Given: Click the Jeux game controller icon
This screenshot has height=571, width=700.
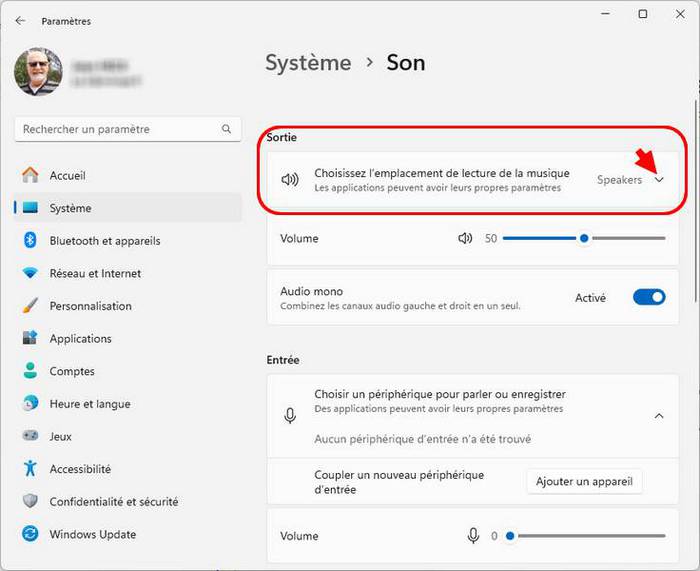Looking at the screenshot, I should pos(30,435).
